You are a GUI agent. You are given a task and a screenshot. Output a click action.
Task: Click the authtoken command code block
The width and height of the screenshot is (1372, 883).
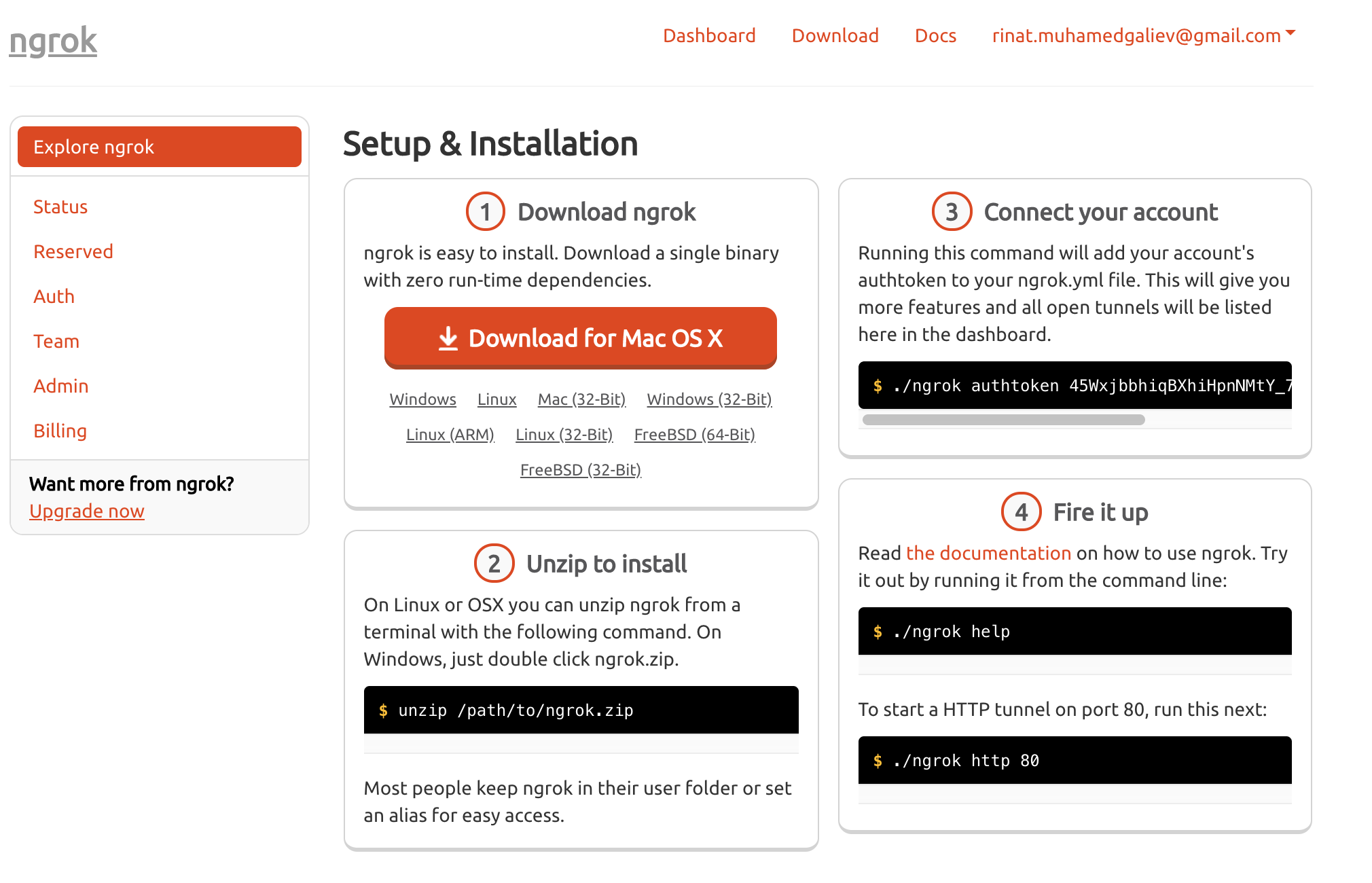coord(1075,385)
